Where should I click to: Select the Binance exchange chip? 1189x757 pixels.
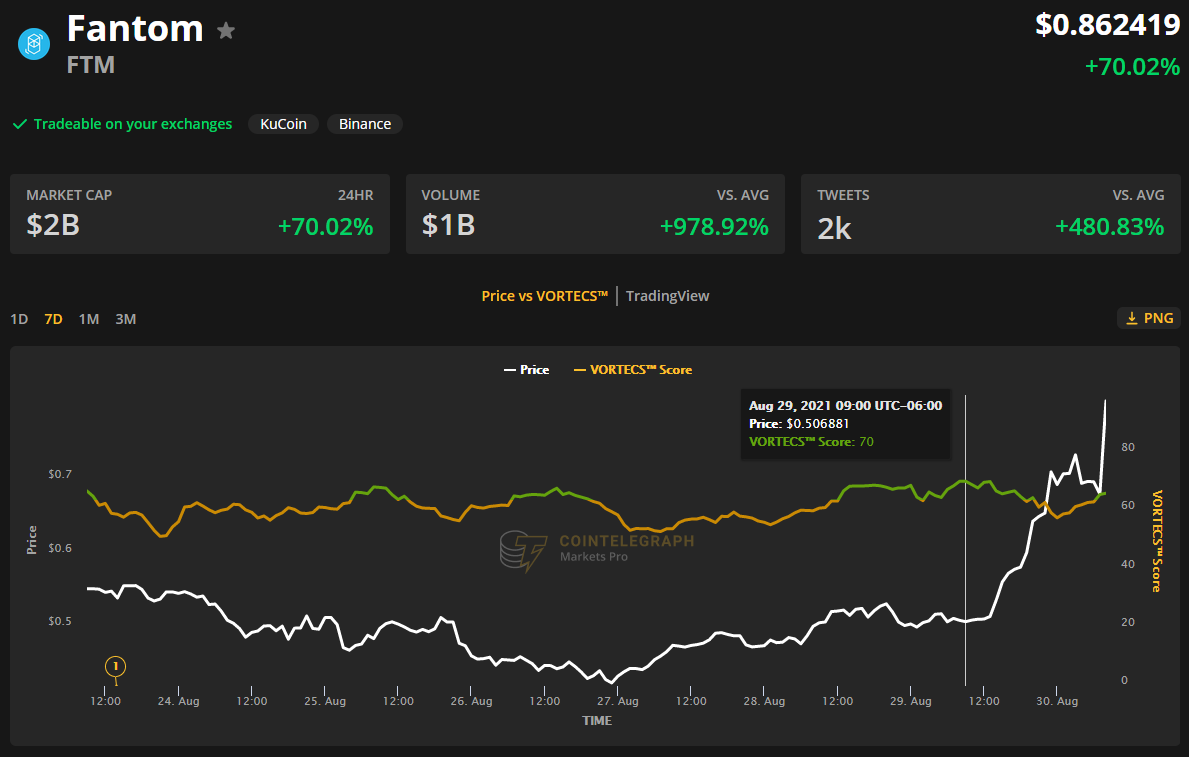tap(365, 124)
